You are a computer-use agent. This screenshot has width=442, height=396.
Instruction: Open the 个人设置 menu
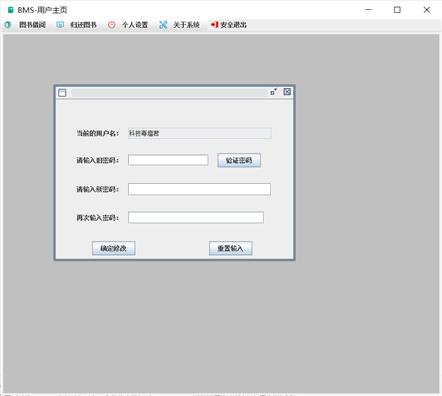click(135, 25)
